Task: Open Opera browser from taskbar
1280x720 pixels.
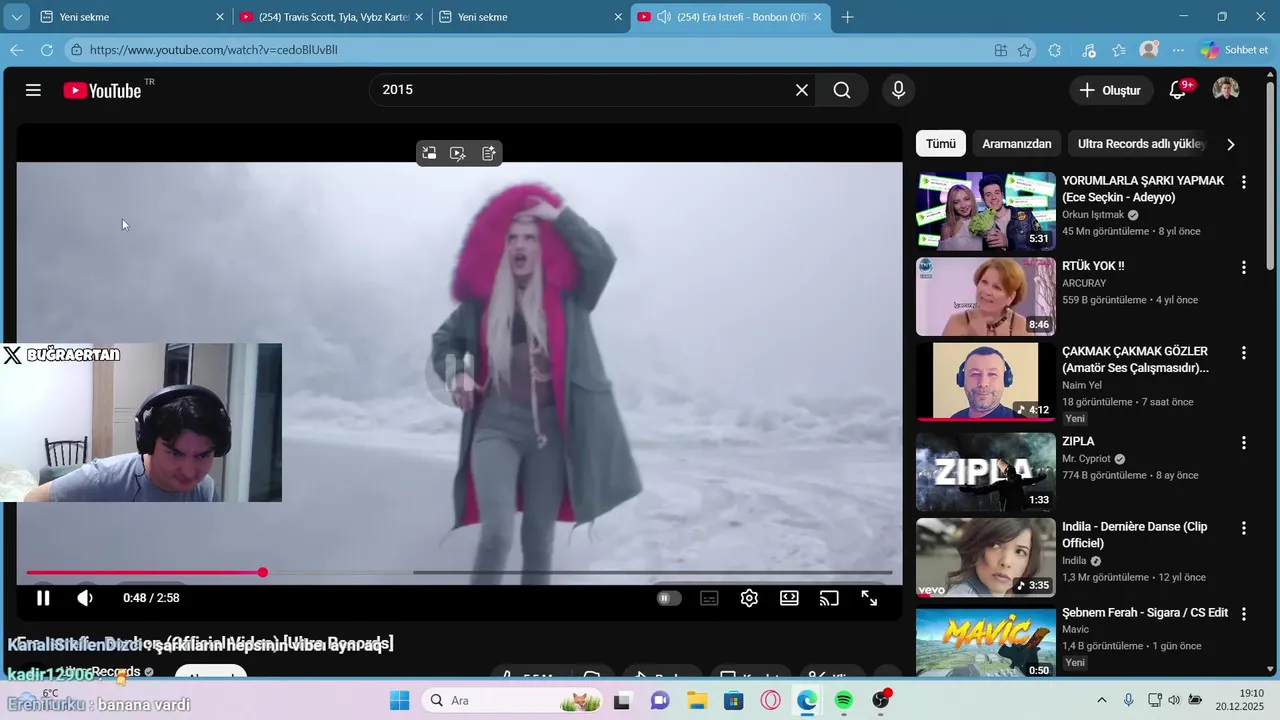Action: [770, 700]
